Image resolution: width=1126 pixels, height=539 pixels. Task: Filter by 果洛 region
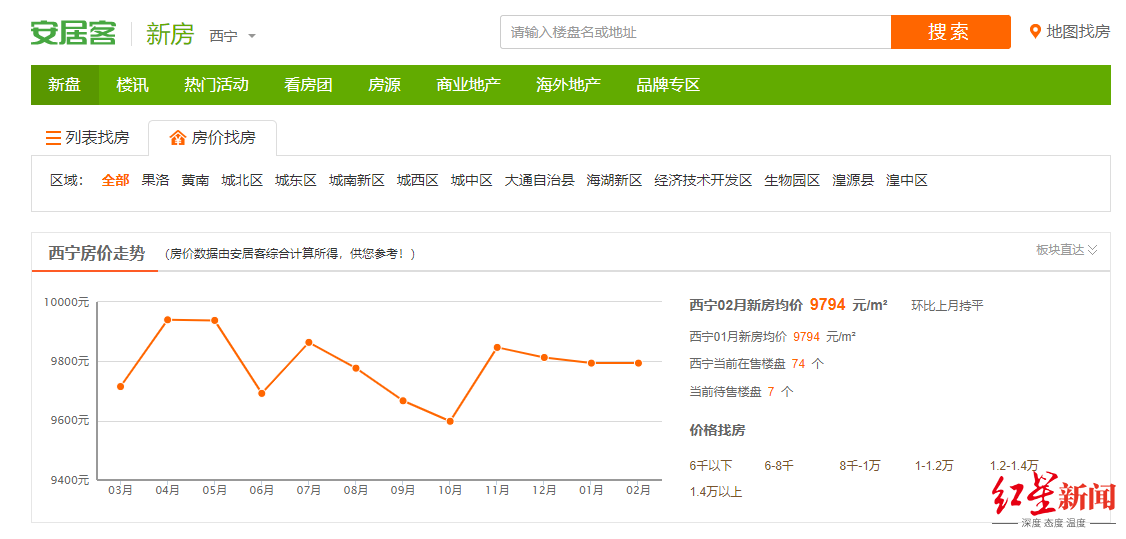pyautogui.click(x=156, y=180)
